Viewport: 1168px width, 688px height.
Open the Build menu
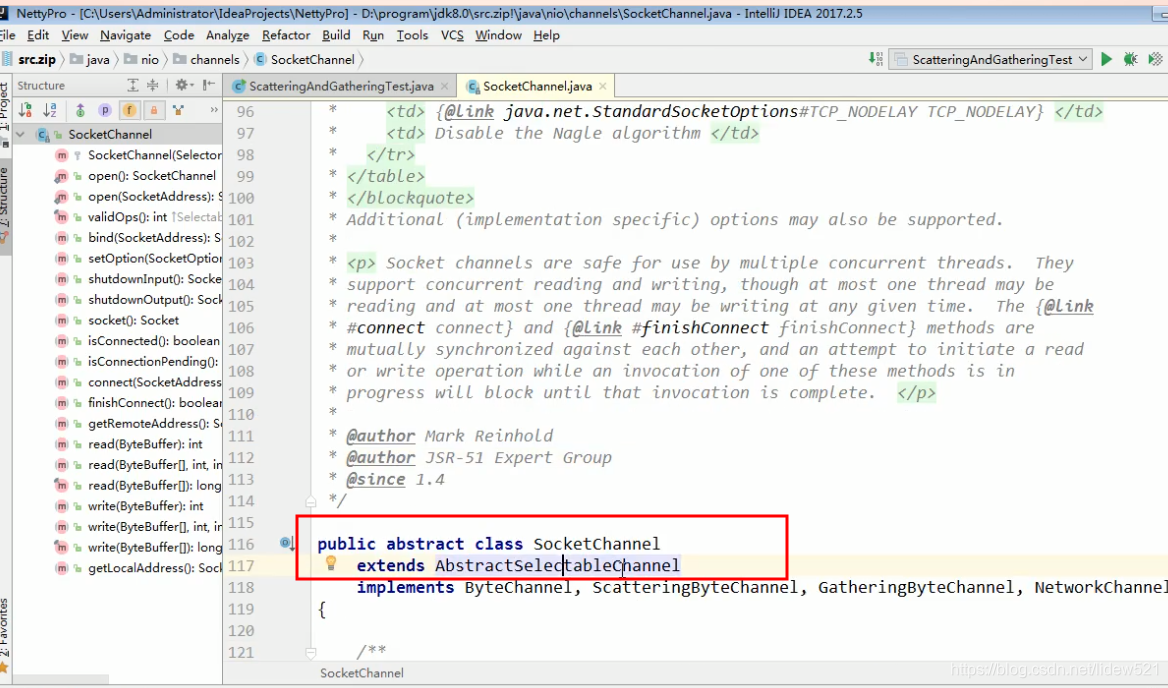336,35
